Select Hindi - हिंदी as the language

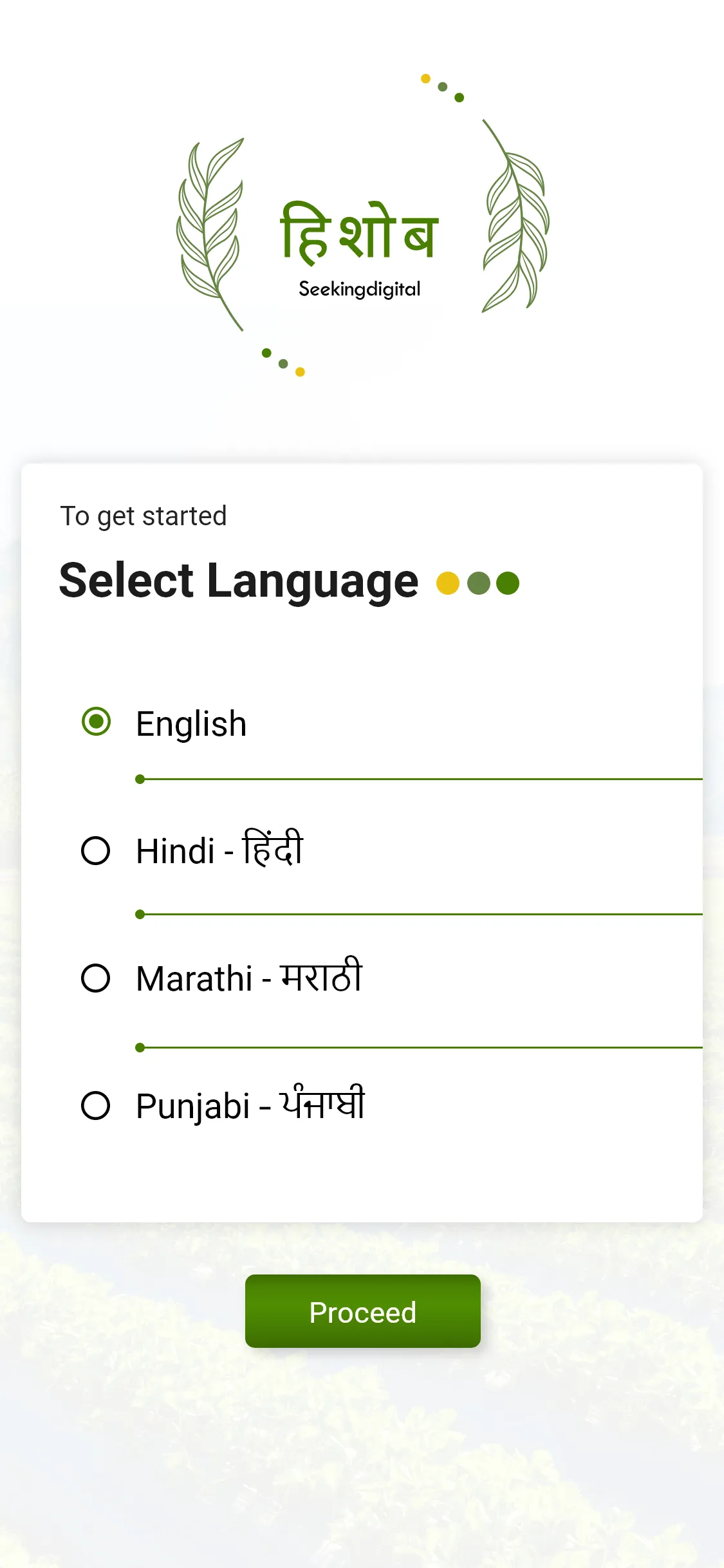(x=97, y=851)
